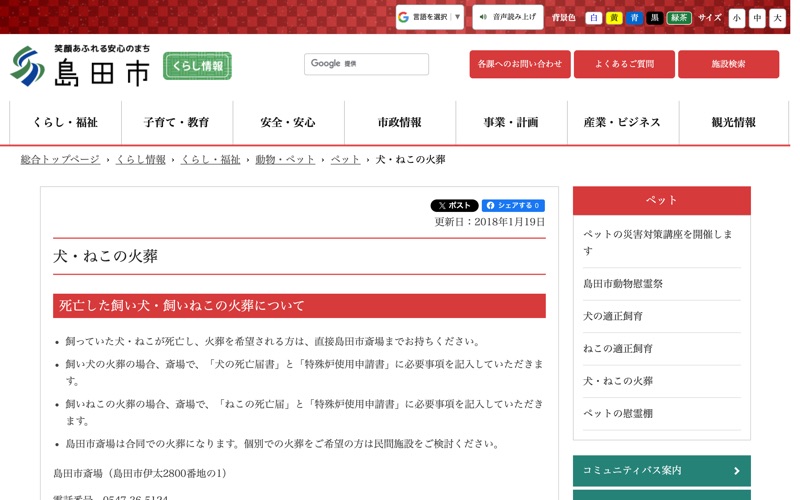This screenshot has height=500, width=800.
Task: Open ペットの慰霊棚 sidebar link
Action: click(618, 413)
